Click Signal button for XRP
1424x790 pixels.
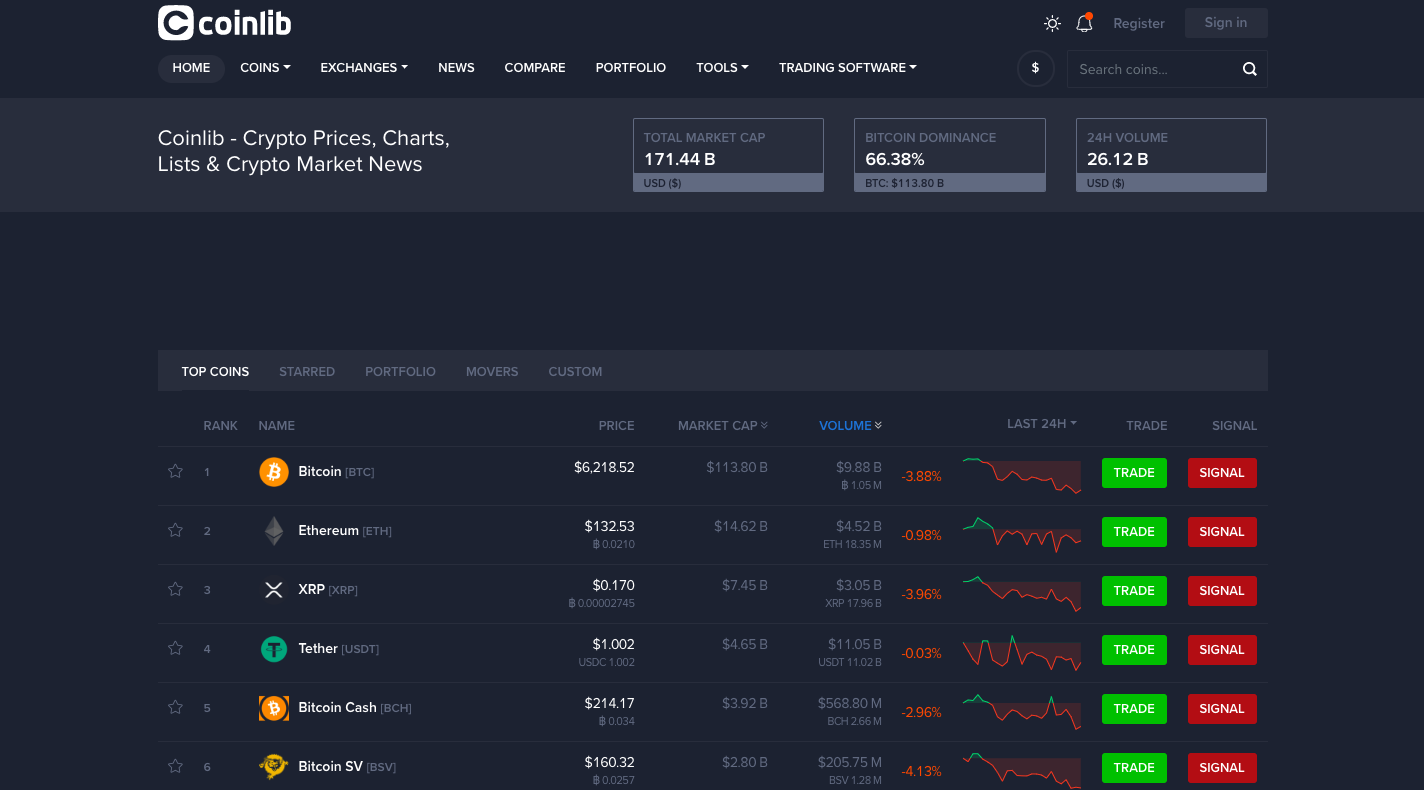click(x=1222, y=591)
